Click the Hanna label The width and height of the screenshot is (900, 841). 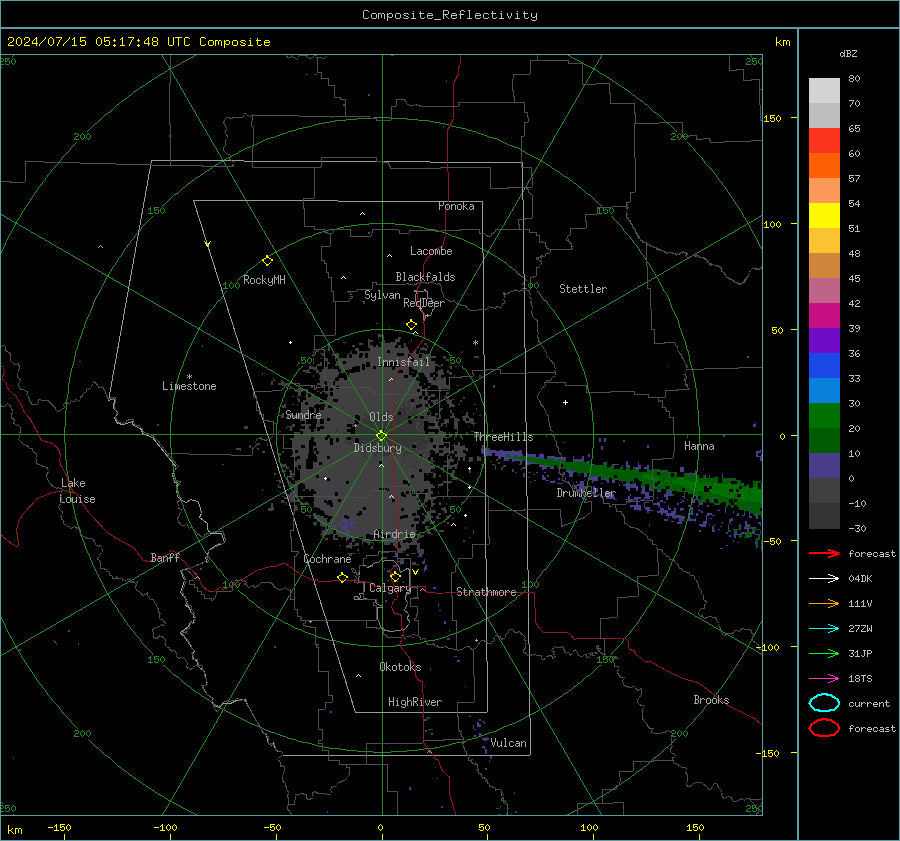point(699,446)
